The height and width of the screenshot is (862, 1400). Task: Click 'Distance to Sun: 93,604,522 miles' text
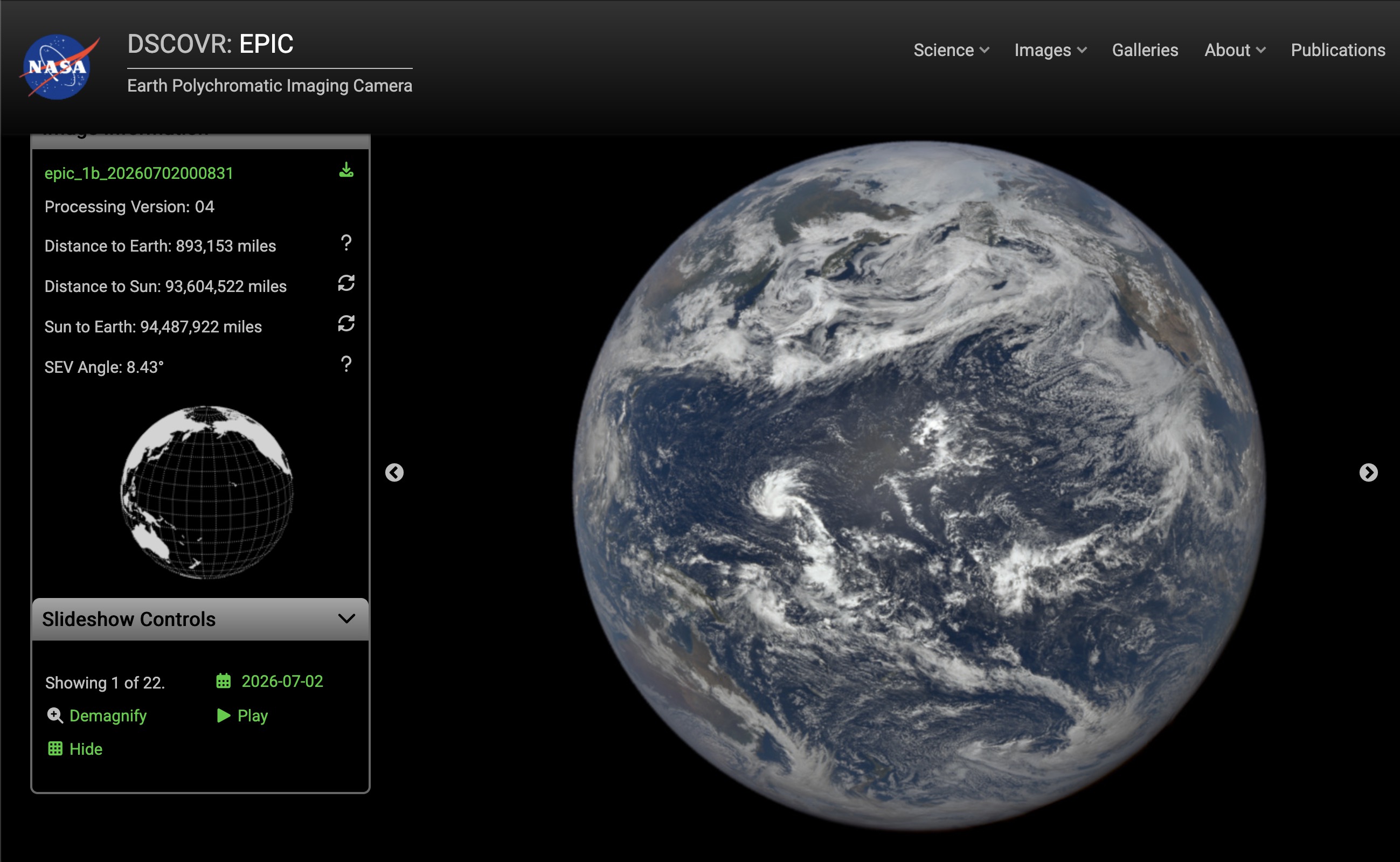165,286
